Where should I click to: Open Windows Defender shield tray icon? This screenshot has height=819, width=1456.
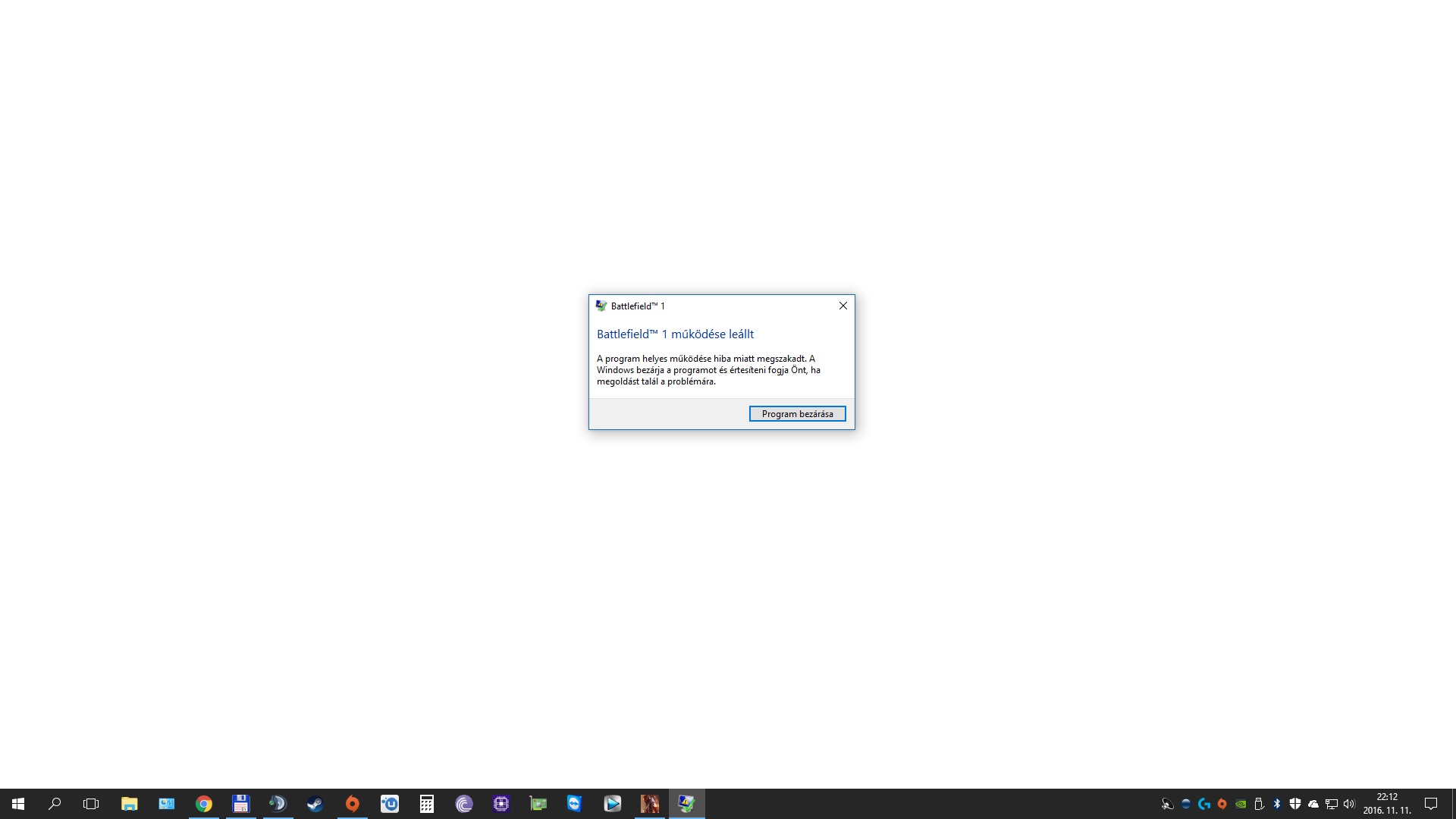(x=1295, y=804)
